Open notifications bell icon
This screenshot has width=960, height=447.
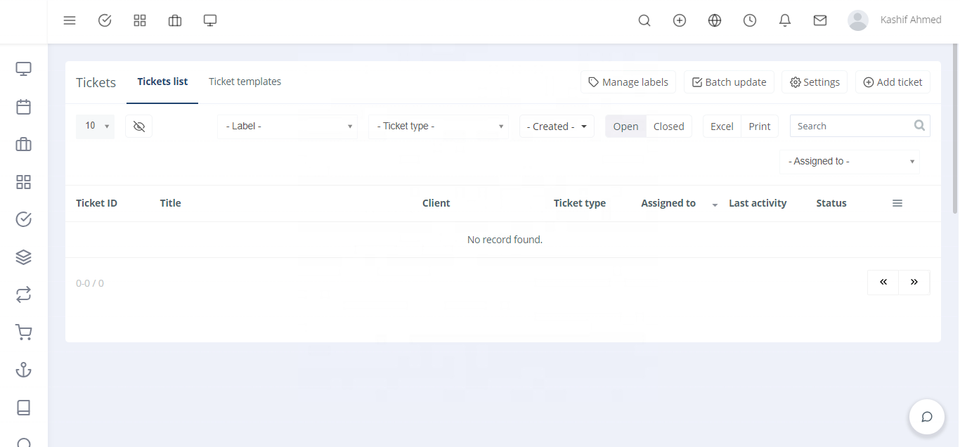(x=785, y=20)
